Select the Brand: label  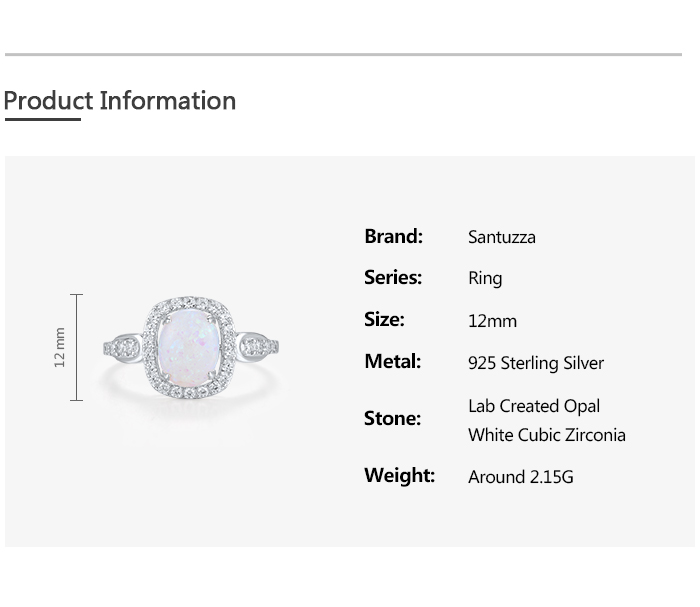(393, 236)
